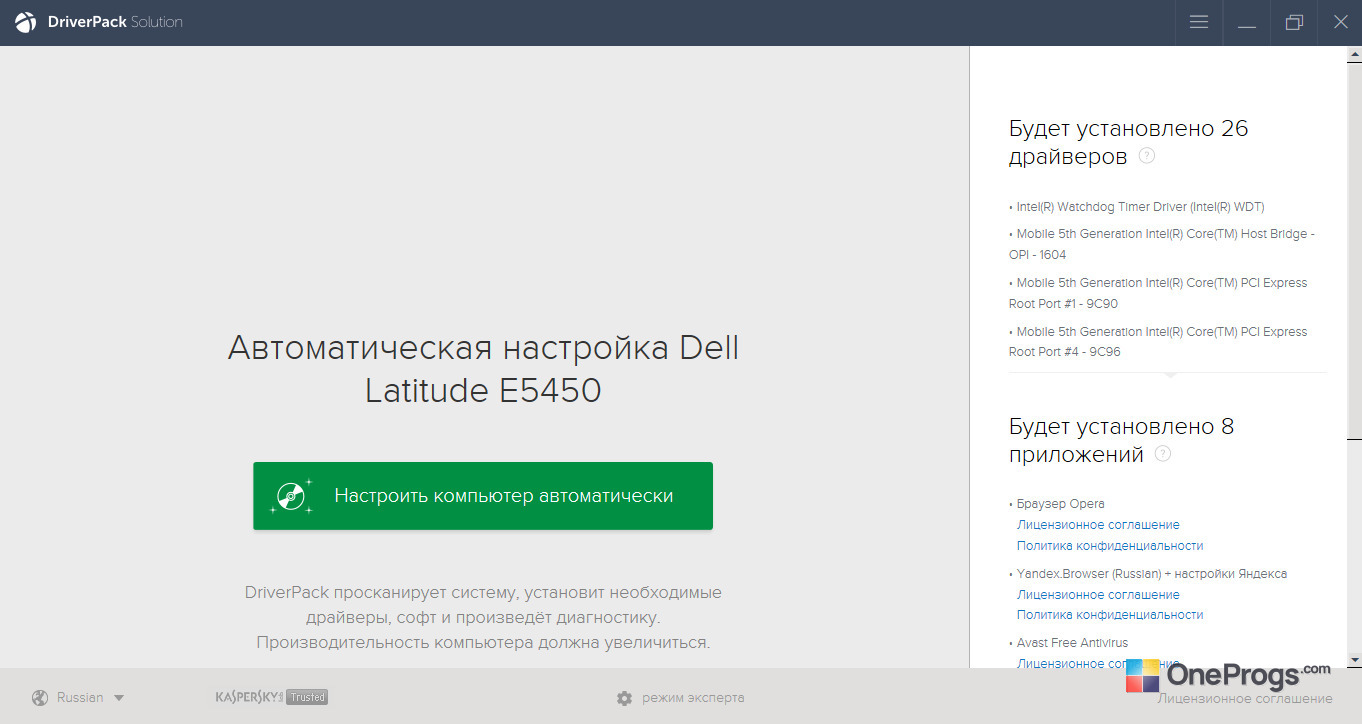
Task: Open Yandex.Browser's 'Политика конфиденциальности' link
Action: coord(1110,615)
